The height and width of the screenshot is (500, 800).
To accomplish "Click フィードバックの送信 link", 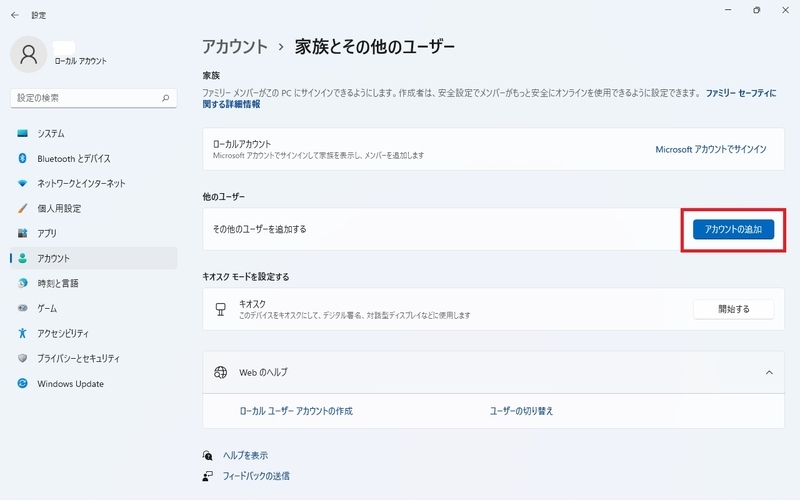I will (256, 476).
